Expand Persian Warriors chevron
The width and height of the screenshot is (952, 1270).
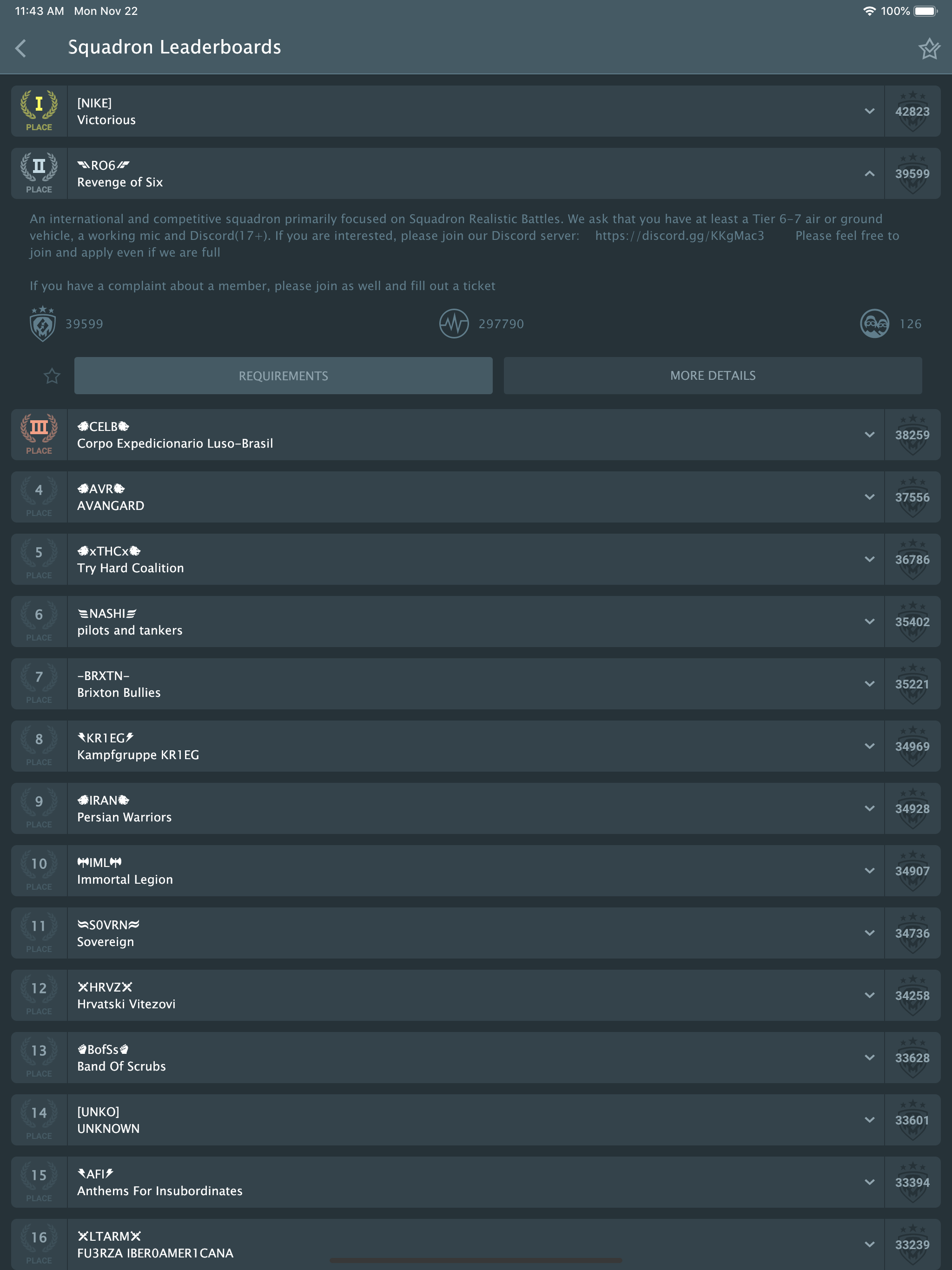point(869,808)
